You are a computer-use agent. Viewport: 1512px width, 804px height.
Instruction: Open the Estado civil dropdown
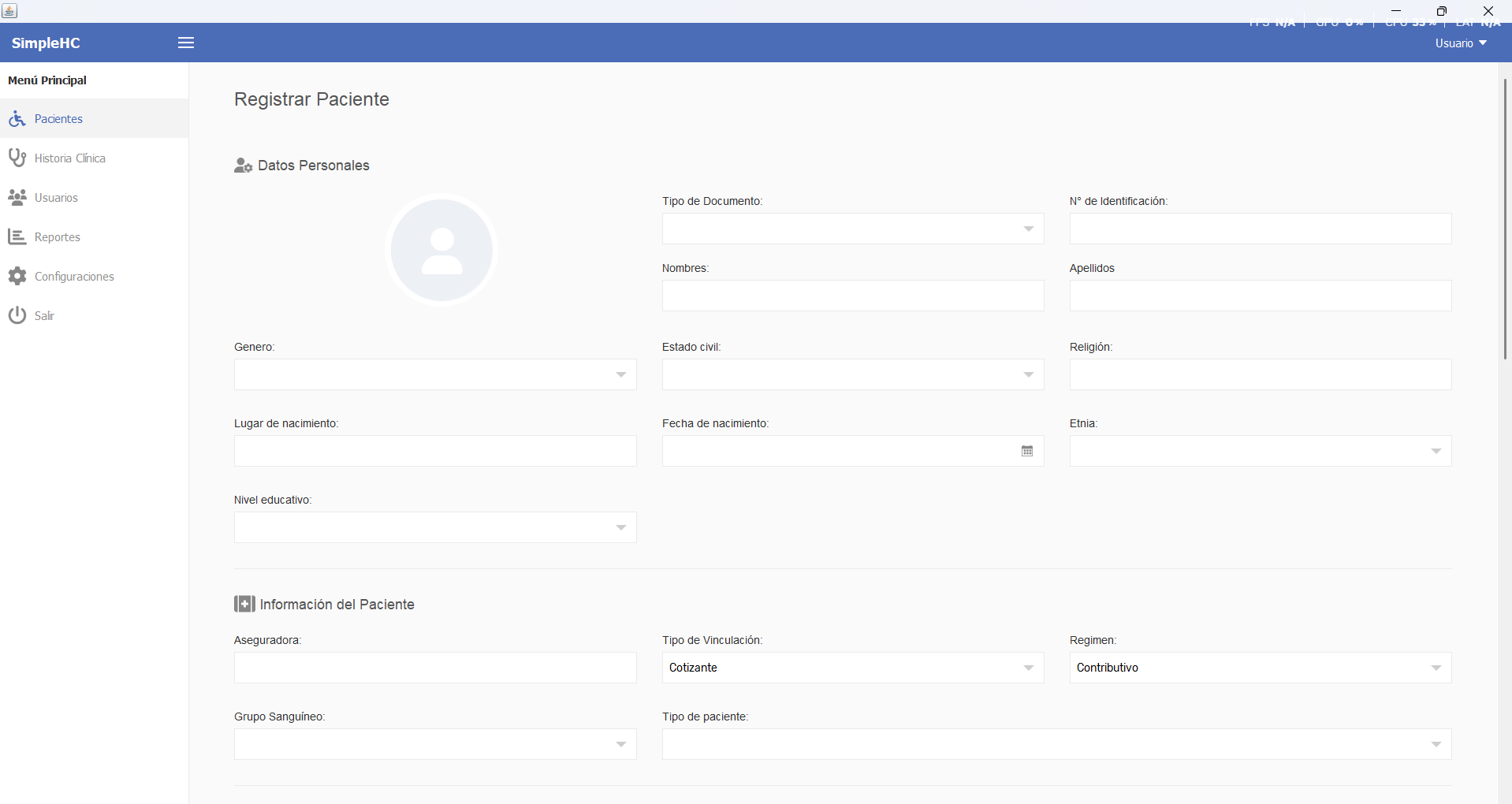coord(853,374)
